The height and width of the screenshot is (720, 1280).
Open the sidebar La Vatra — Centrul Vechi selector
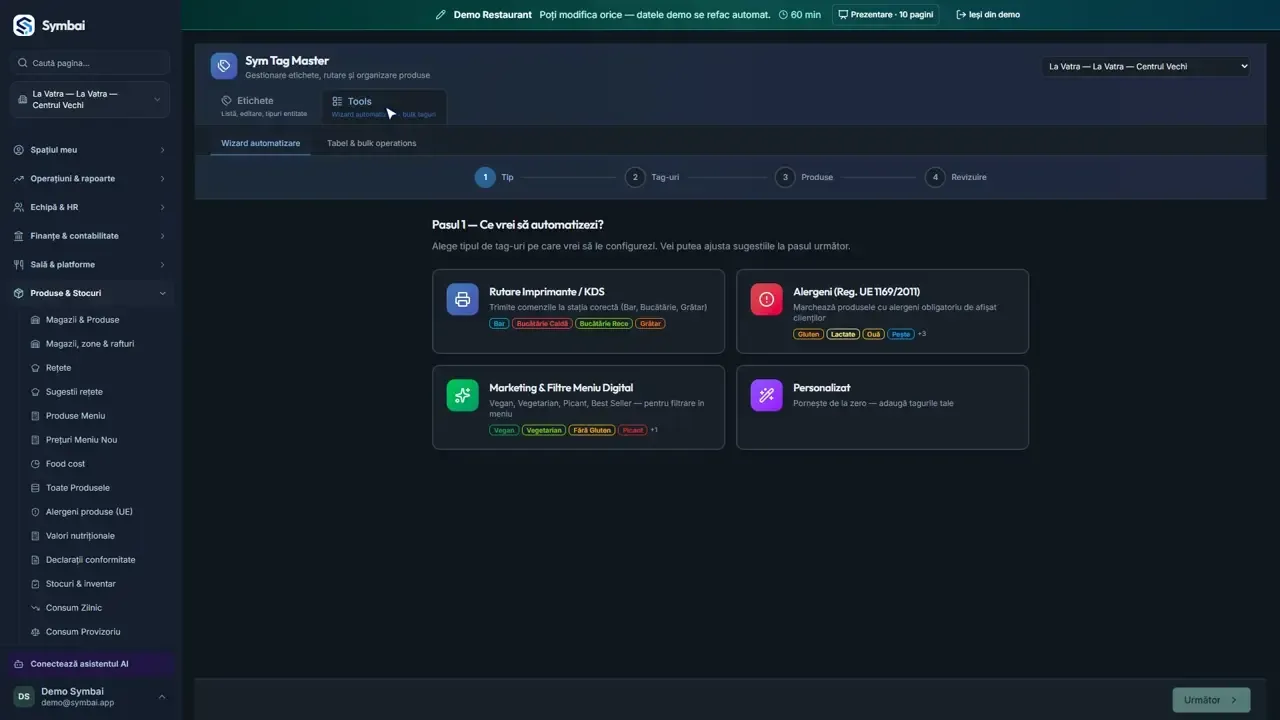tap(90, 100)
